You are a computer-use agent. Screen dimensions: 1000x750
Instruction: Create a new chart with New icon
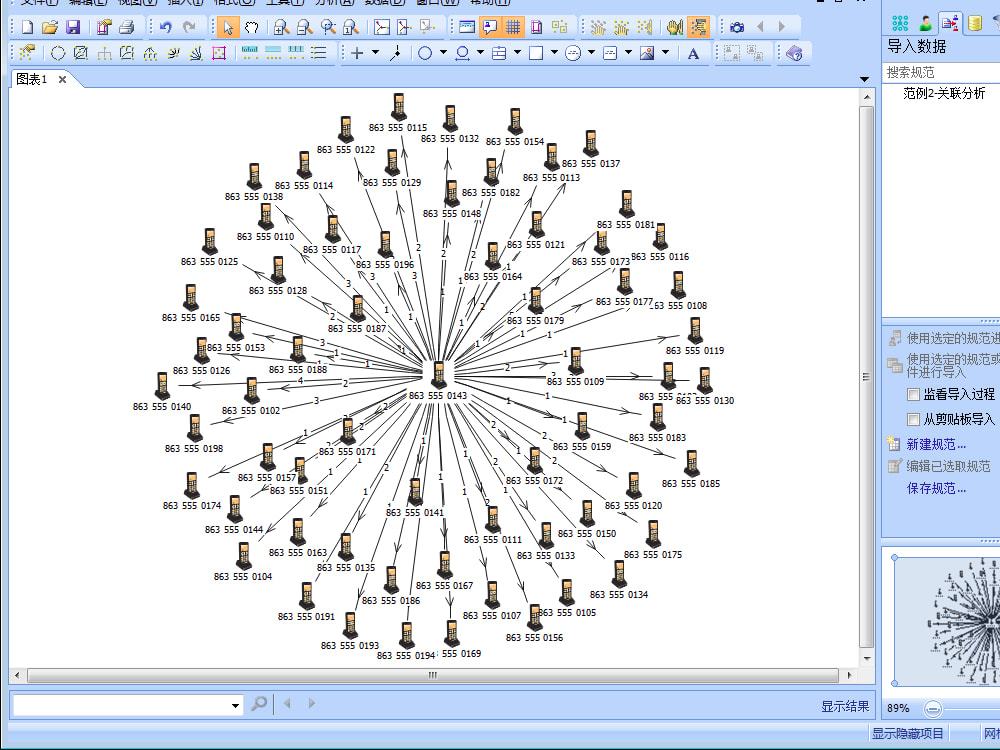pos(27,27)
